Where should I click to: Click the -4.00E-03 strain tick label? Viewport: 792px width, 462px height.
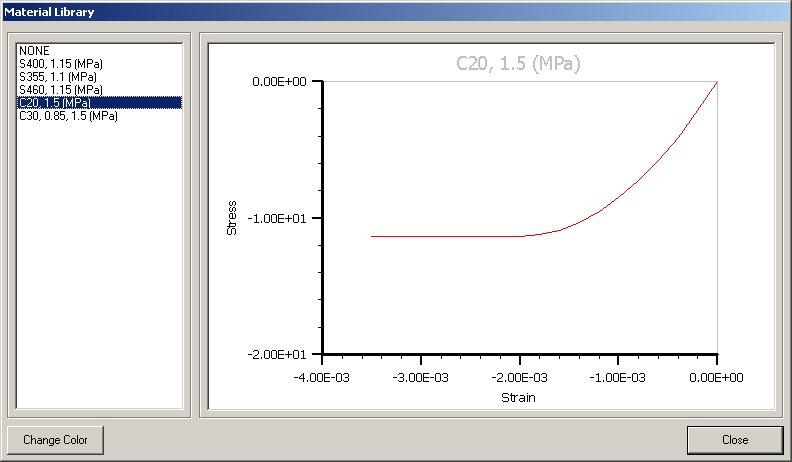coord(320,376)
